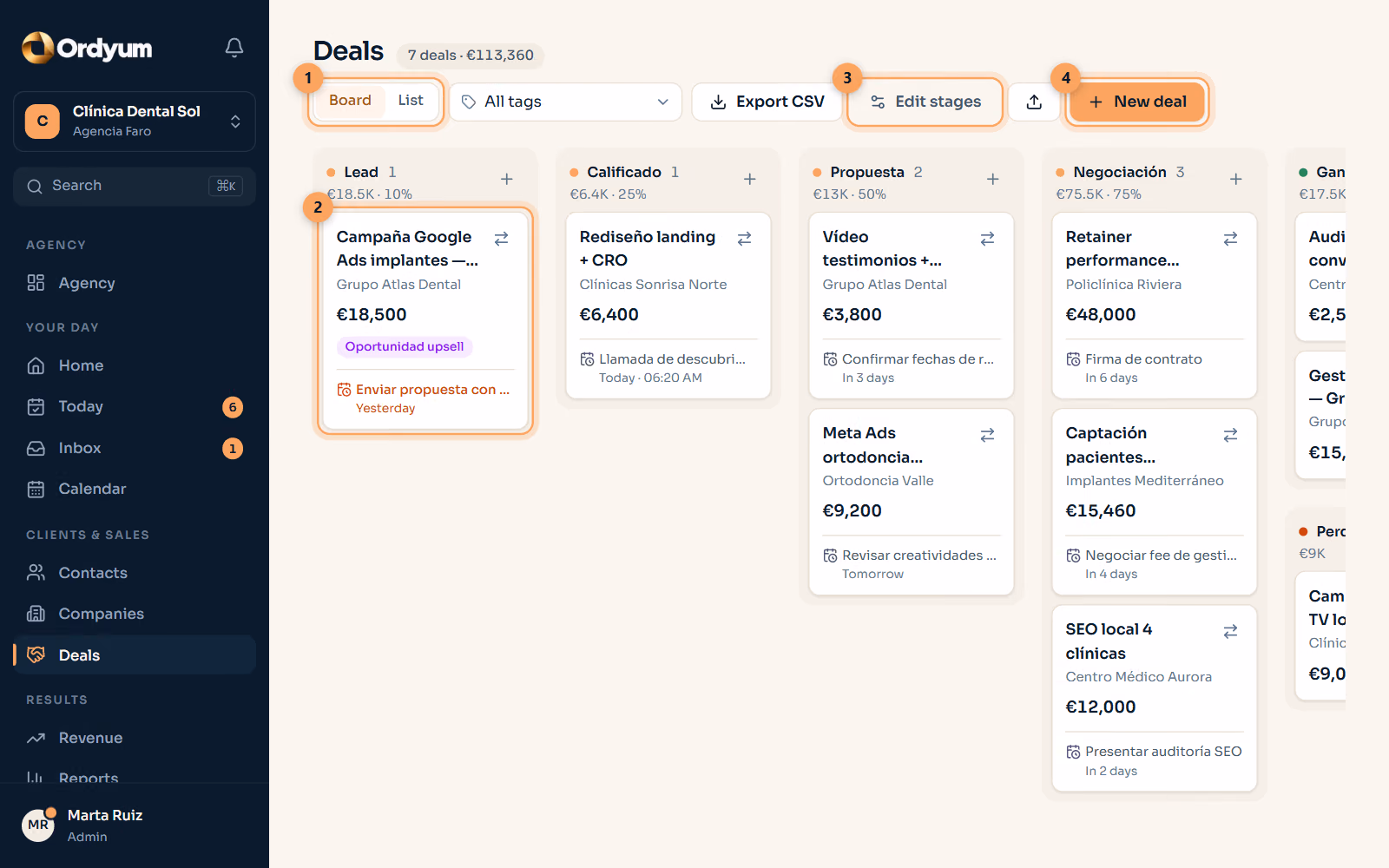Open task Revisar creatividades
1389x868 pixels.
pos(912,564)
